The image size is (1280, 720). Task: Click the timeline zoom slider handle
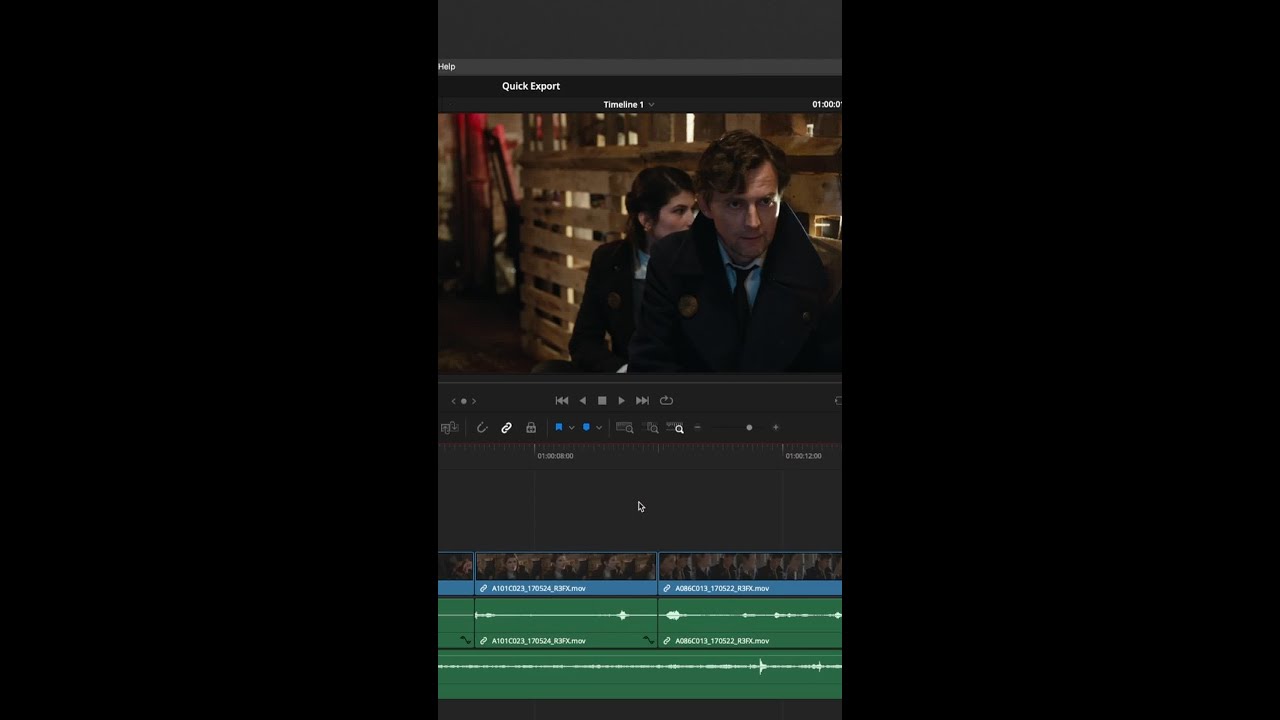pyautogui.click(x=749, y=428)
